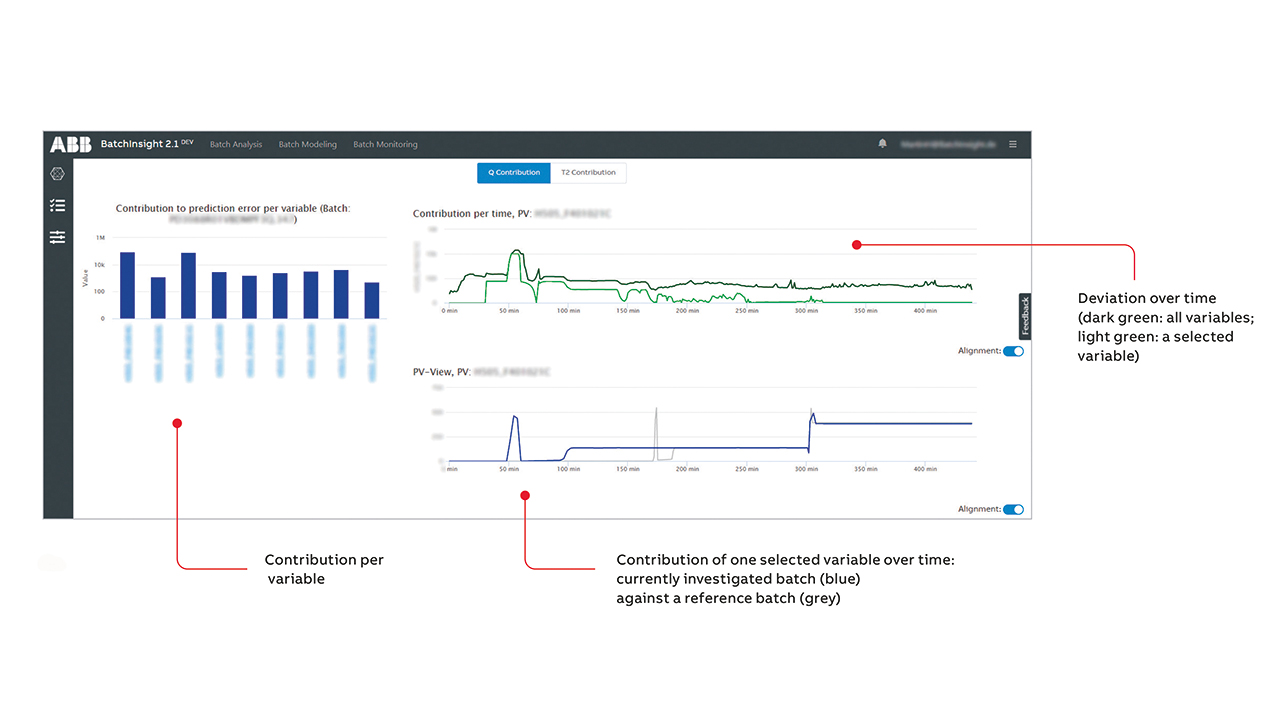Click '200 min' label on the PV-View chart
1280x720 pixels.
(x=687, y=468)
